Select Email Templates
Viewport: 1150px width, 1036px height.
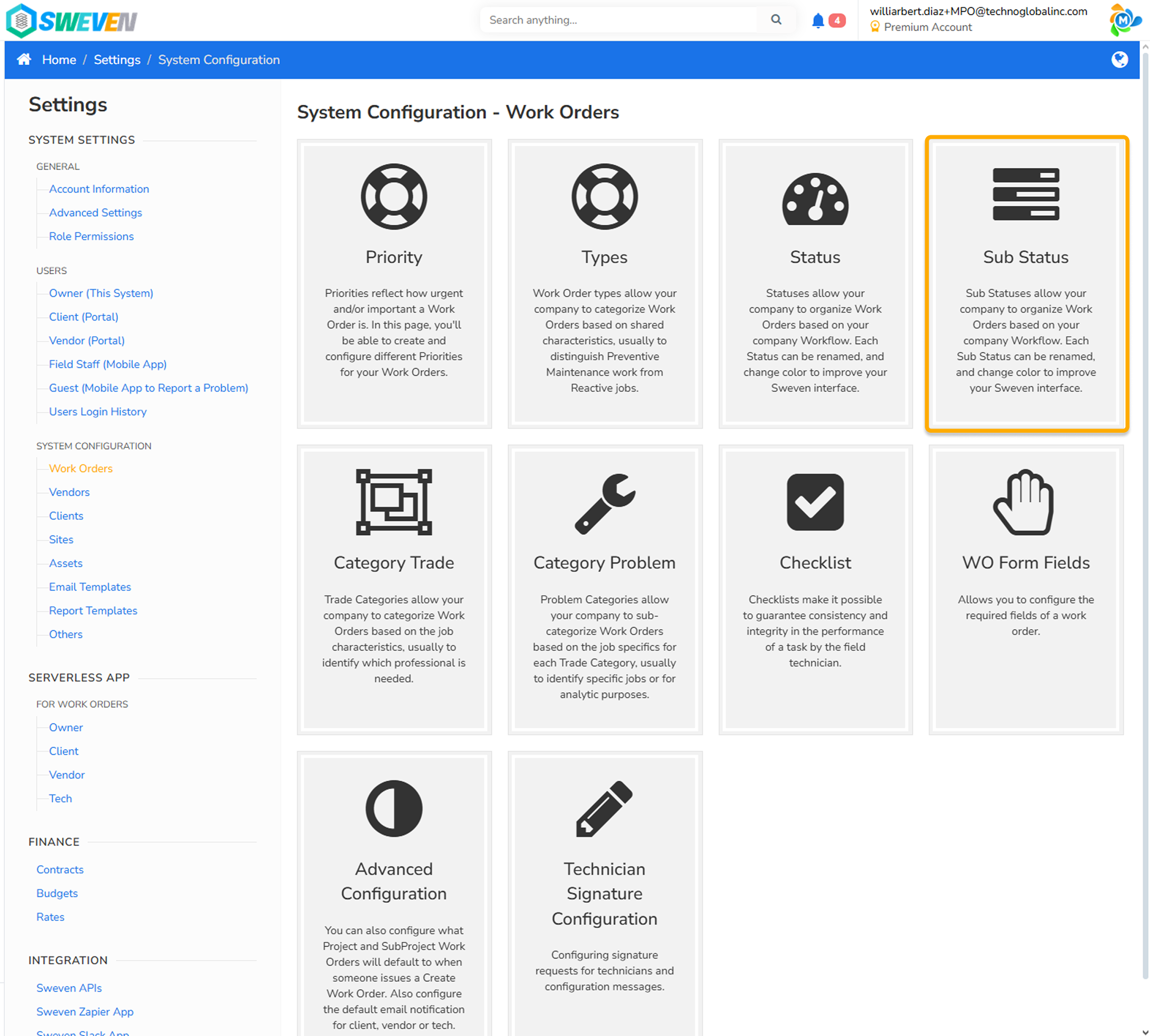tap(90, 587)
